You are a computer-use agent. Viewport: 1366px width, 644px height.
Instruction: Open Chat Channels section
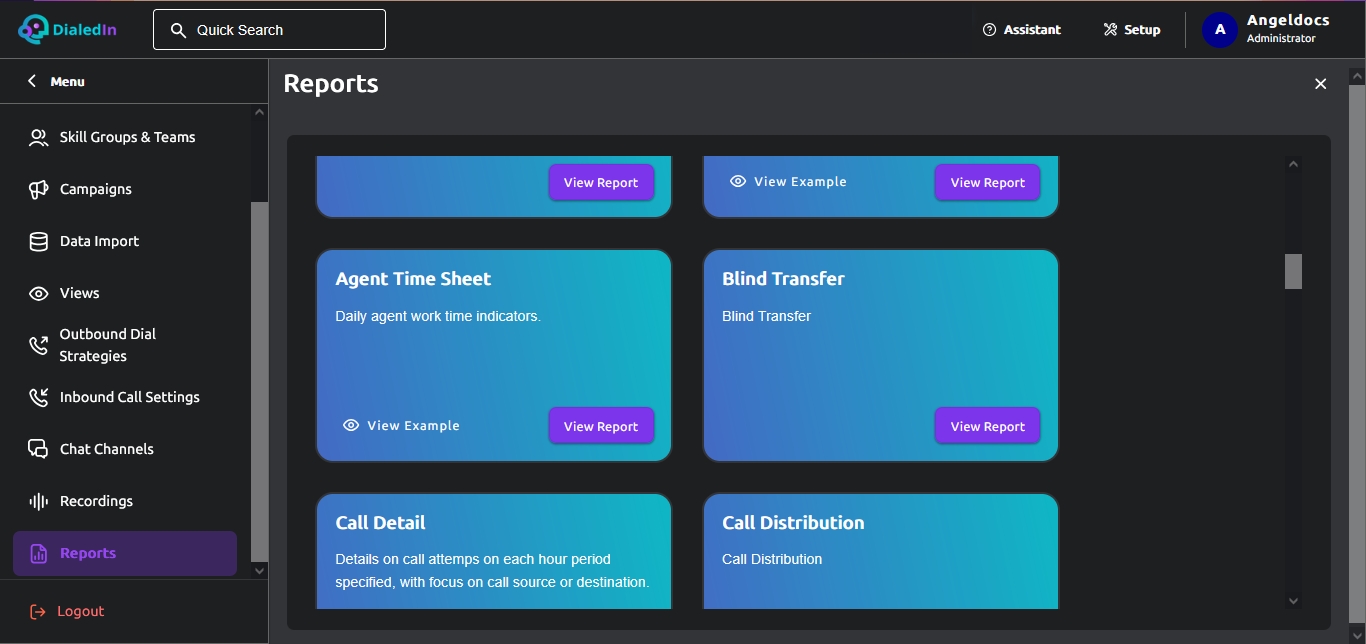click(125, 449)
